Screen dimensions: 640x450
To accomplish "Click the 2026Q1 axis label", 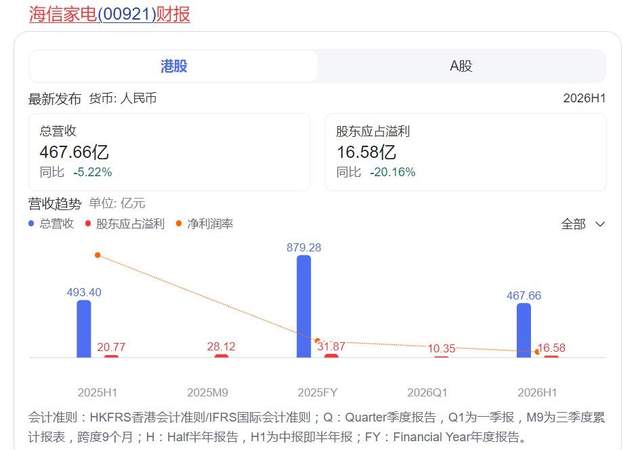I will (x=427, y=393).
